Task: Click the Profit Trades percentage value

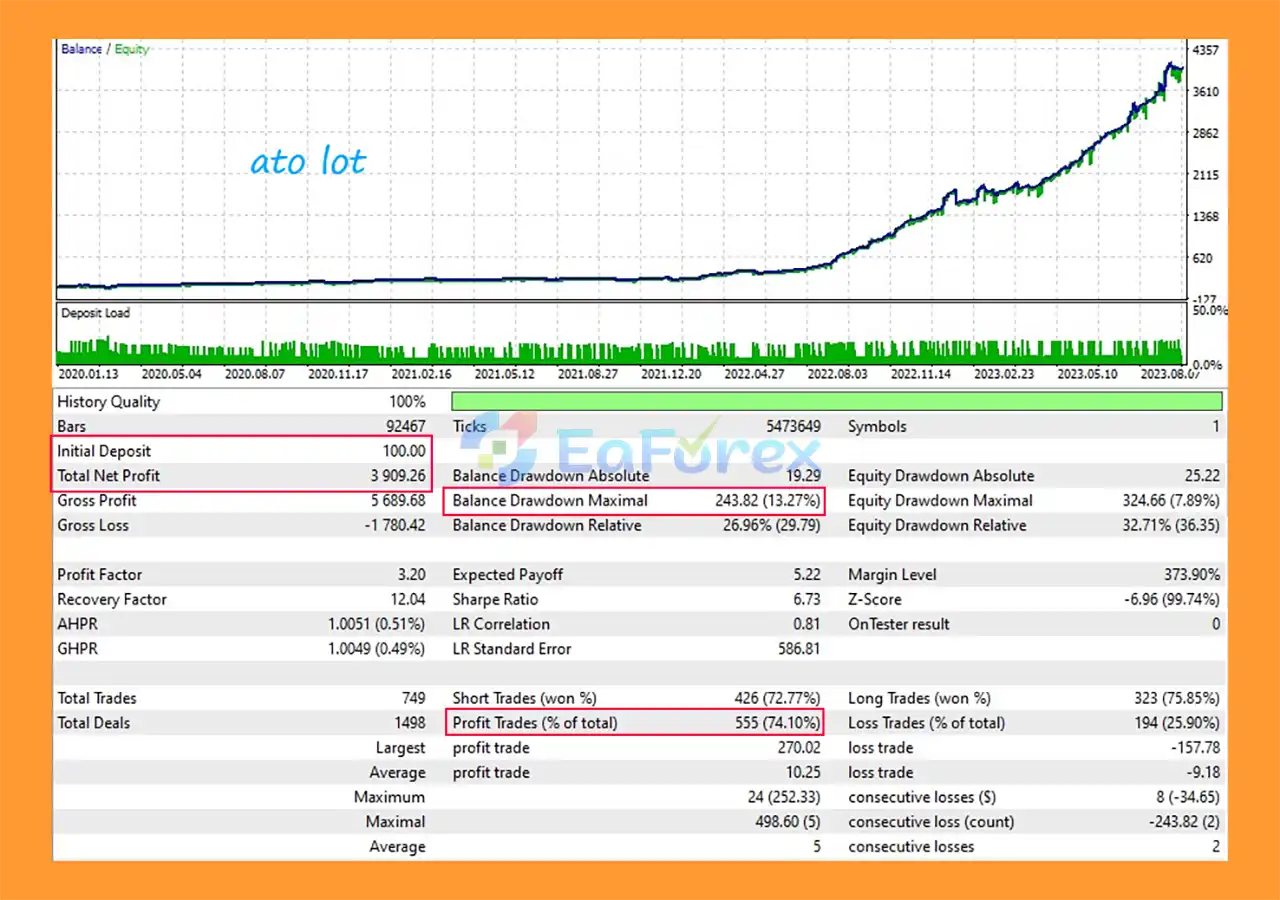Action: click(x=777, y=723)
